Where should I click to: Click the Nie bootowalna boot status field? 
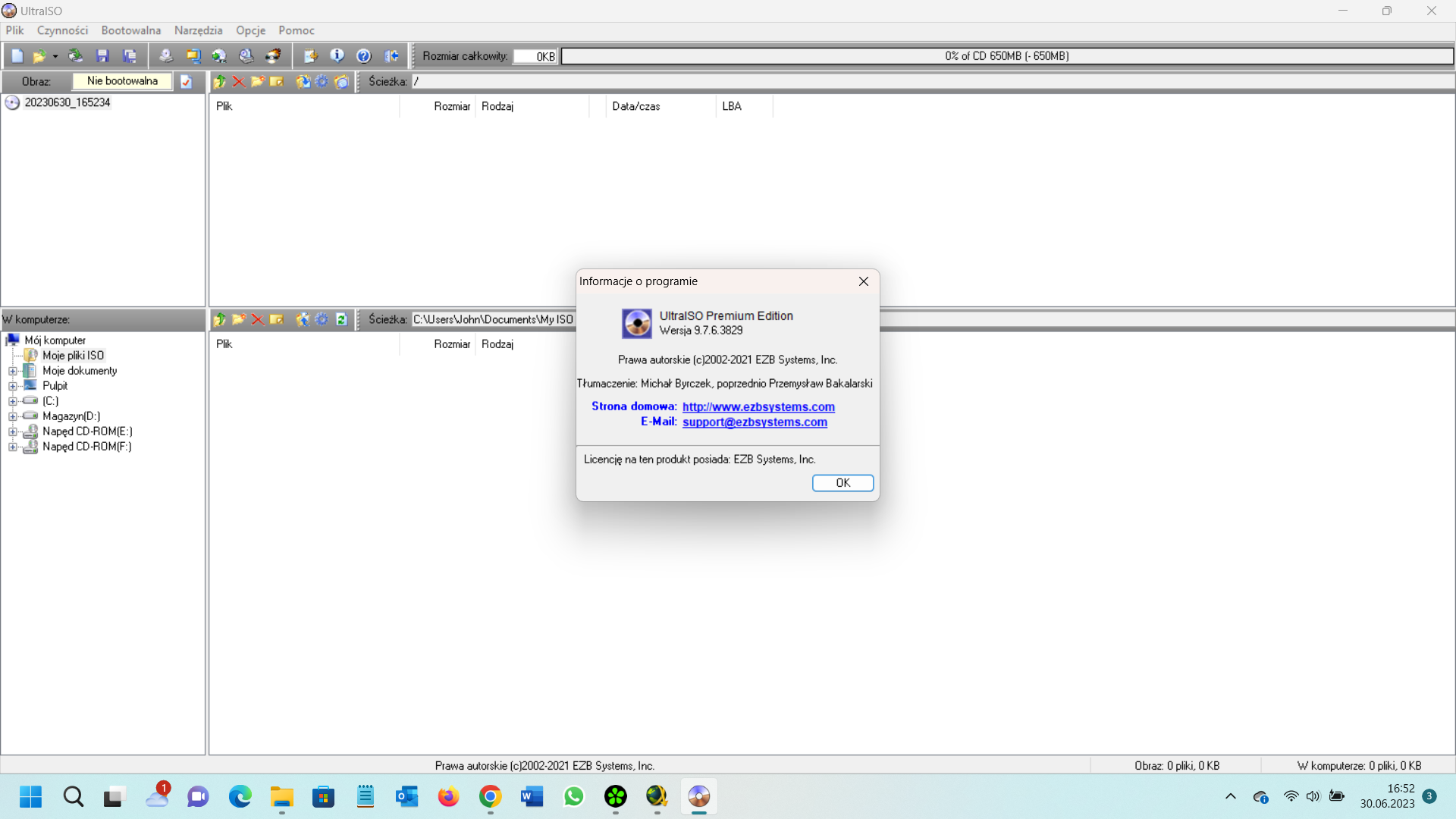pos(122,81)
